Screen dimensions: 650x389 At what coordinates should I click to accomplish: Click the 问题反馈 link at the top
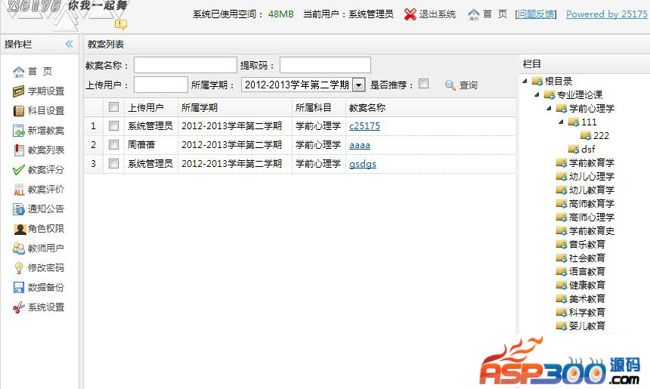(536, 14)
